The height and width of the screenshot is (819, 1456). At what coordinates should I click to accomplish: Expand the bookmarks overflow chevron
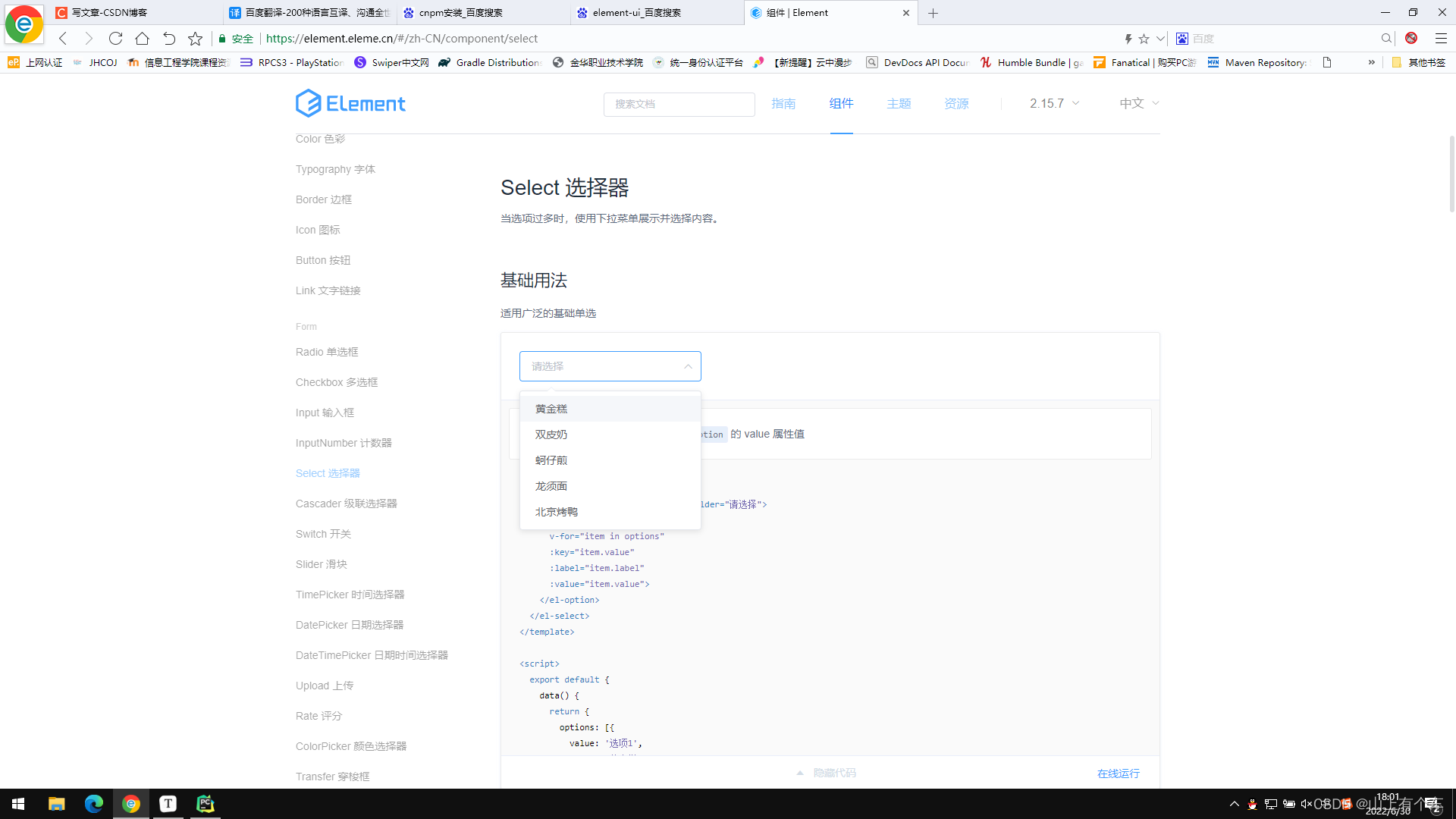pyautogui.click(x=1371, y=63)
